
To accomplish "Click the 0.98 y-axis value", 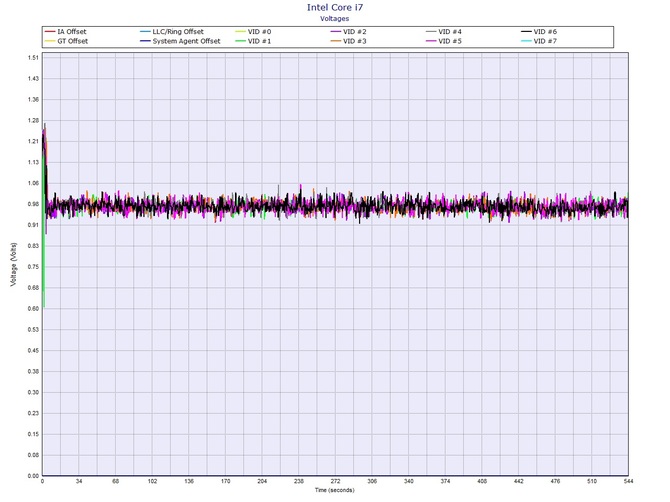I will 33,204.
